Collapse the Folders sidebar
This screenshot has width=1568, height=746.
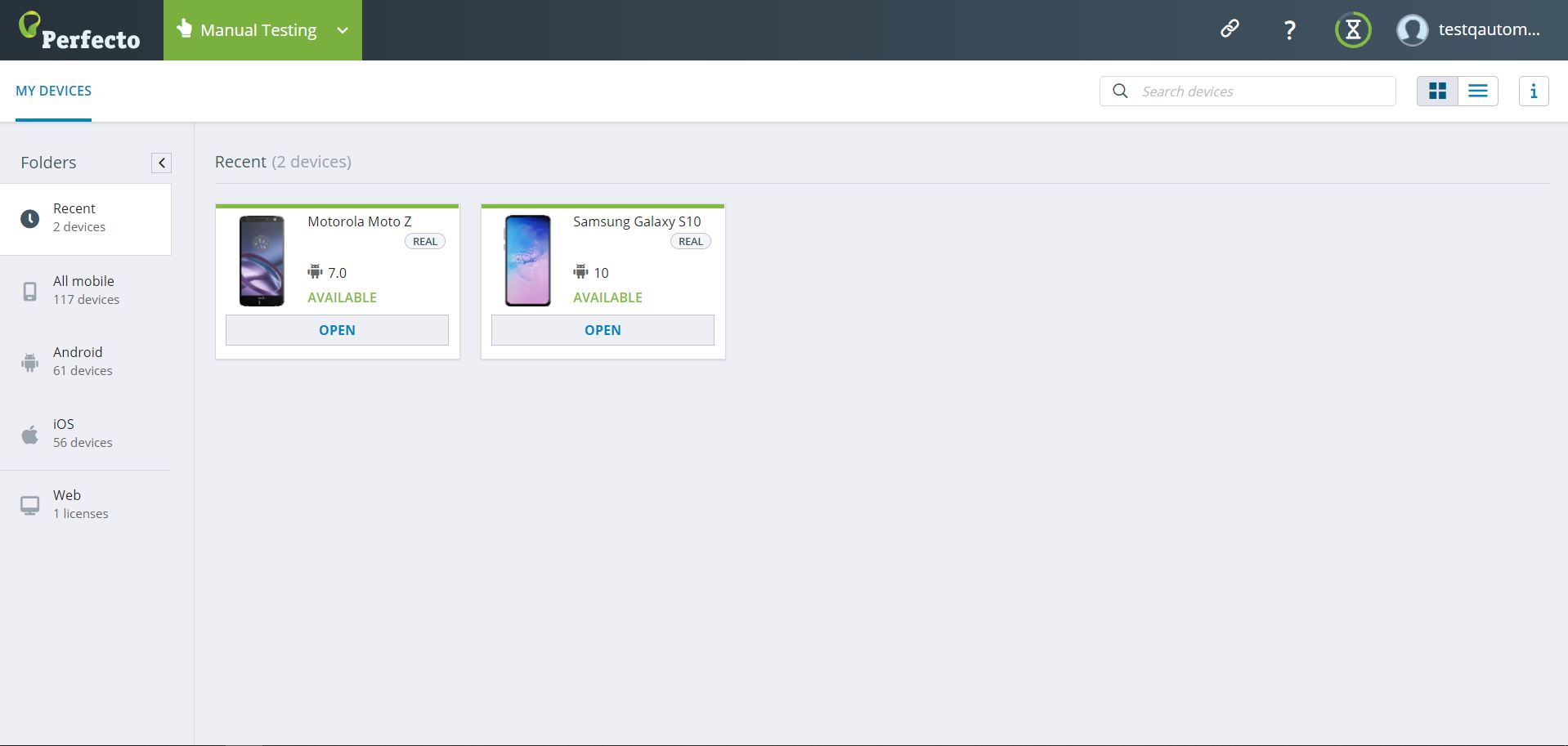pos(162,163)
